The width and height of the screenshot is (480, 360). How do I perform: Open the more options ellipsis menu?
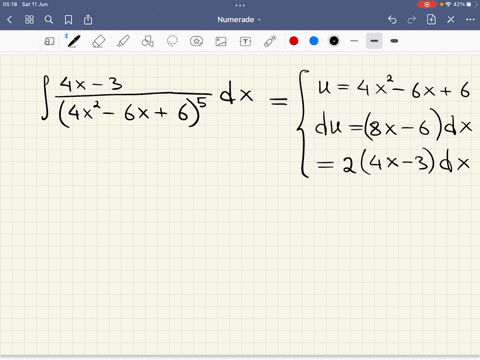pos(470,20)
